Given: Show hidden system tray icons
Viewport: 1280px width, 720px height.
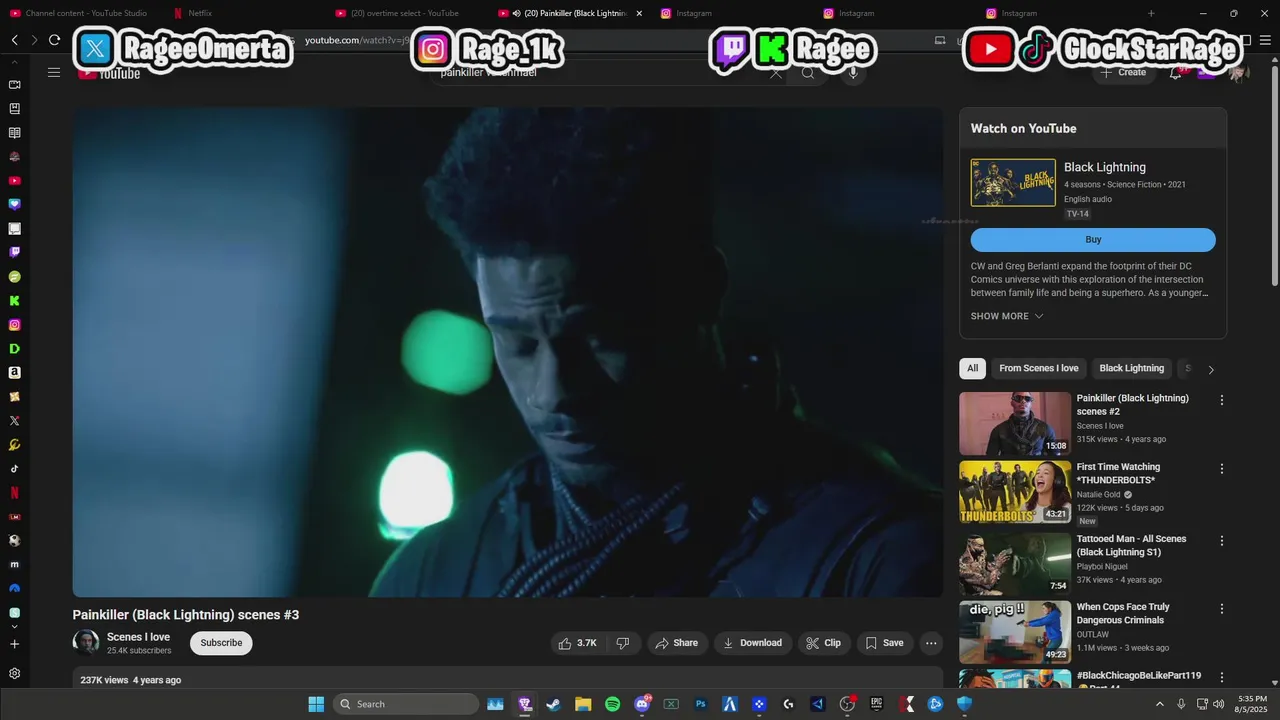Looking at the screenshot, I should (x=1160, y=704).
